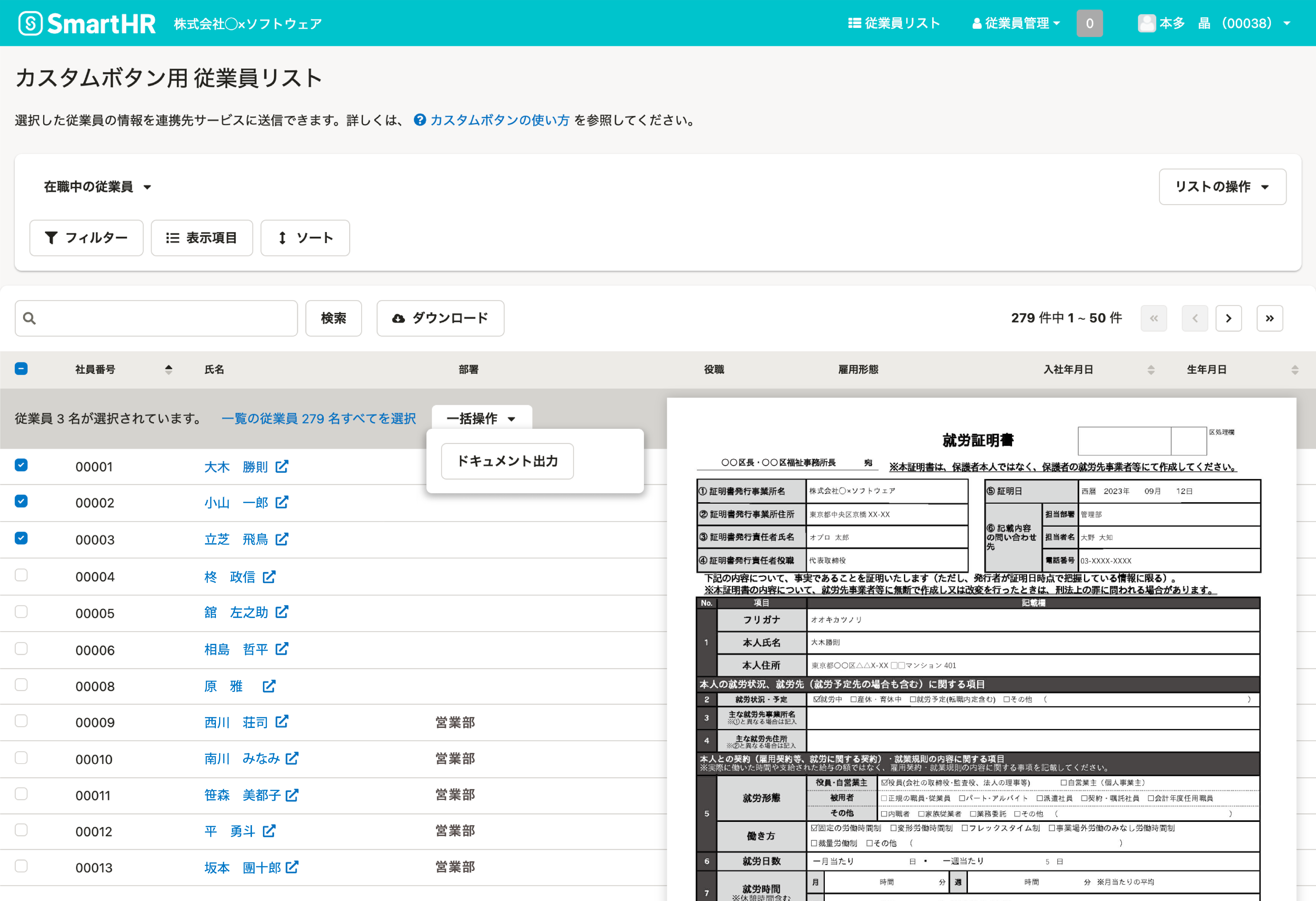Jump to the last page using the » icon
The image size is (1316, 901).
pyautogui.click(x=1270, y=318)
